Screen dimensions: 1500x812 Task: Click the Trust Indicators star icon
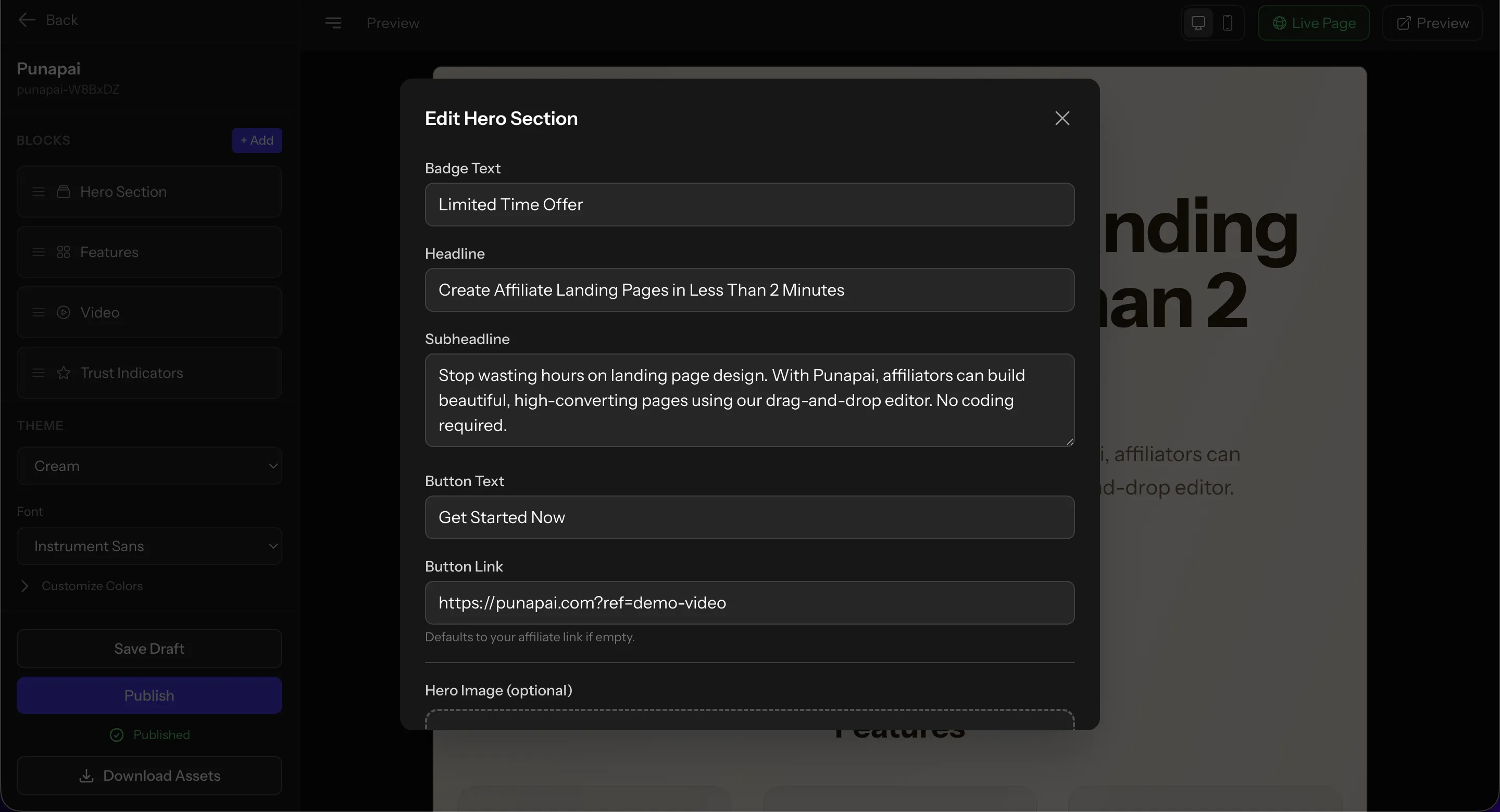[63, 373]
